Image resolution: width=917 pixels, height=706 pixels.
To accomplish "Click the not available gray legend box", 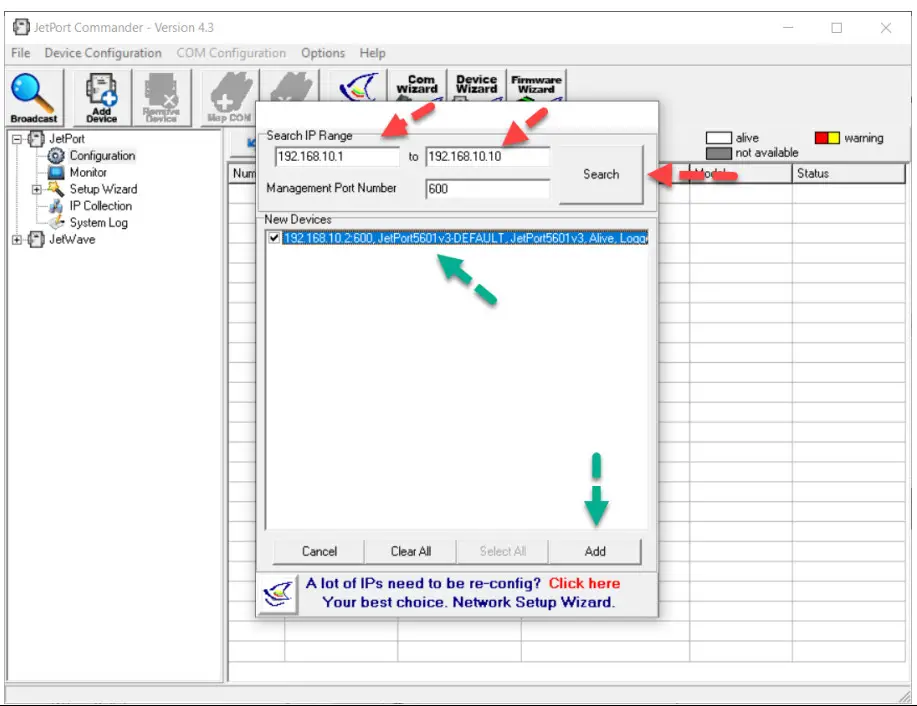I will (x=719, y=153).
